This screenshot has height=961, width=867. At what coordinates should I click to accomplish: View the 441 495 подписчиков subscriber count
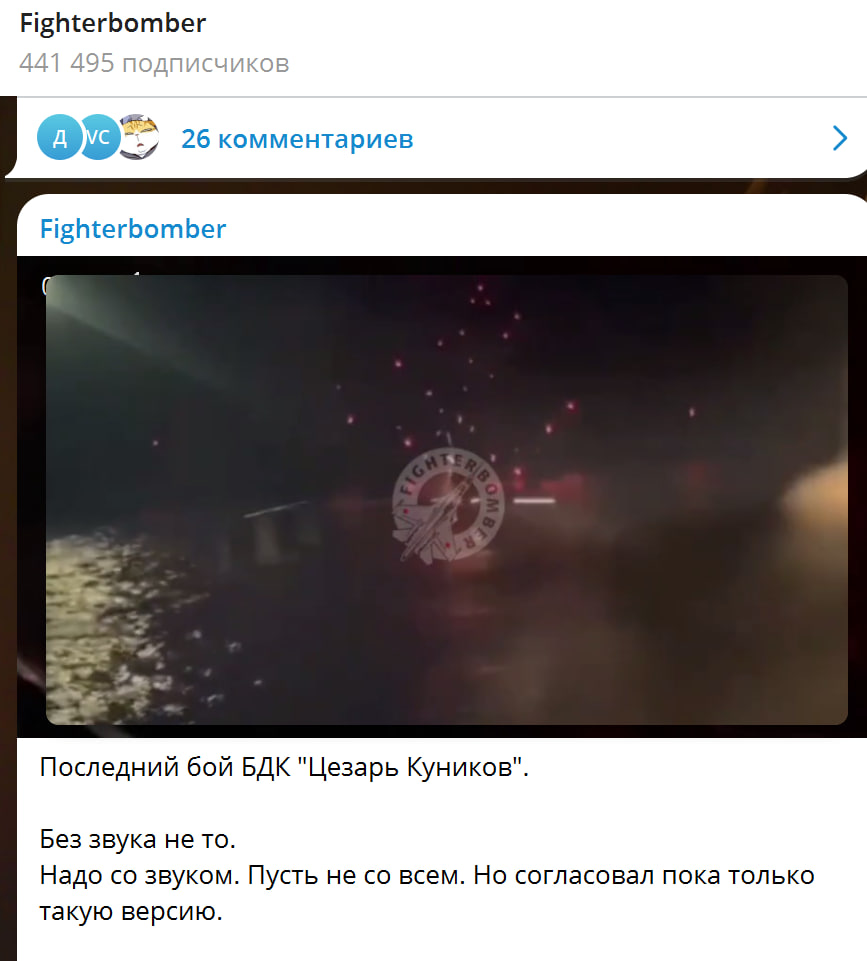pos(154,63)
